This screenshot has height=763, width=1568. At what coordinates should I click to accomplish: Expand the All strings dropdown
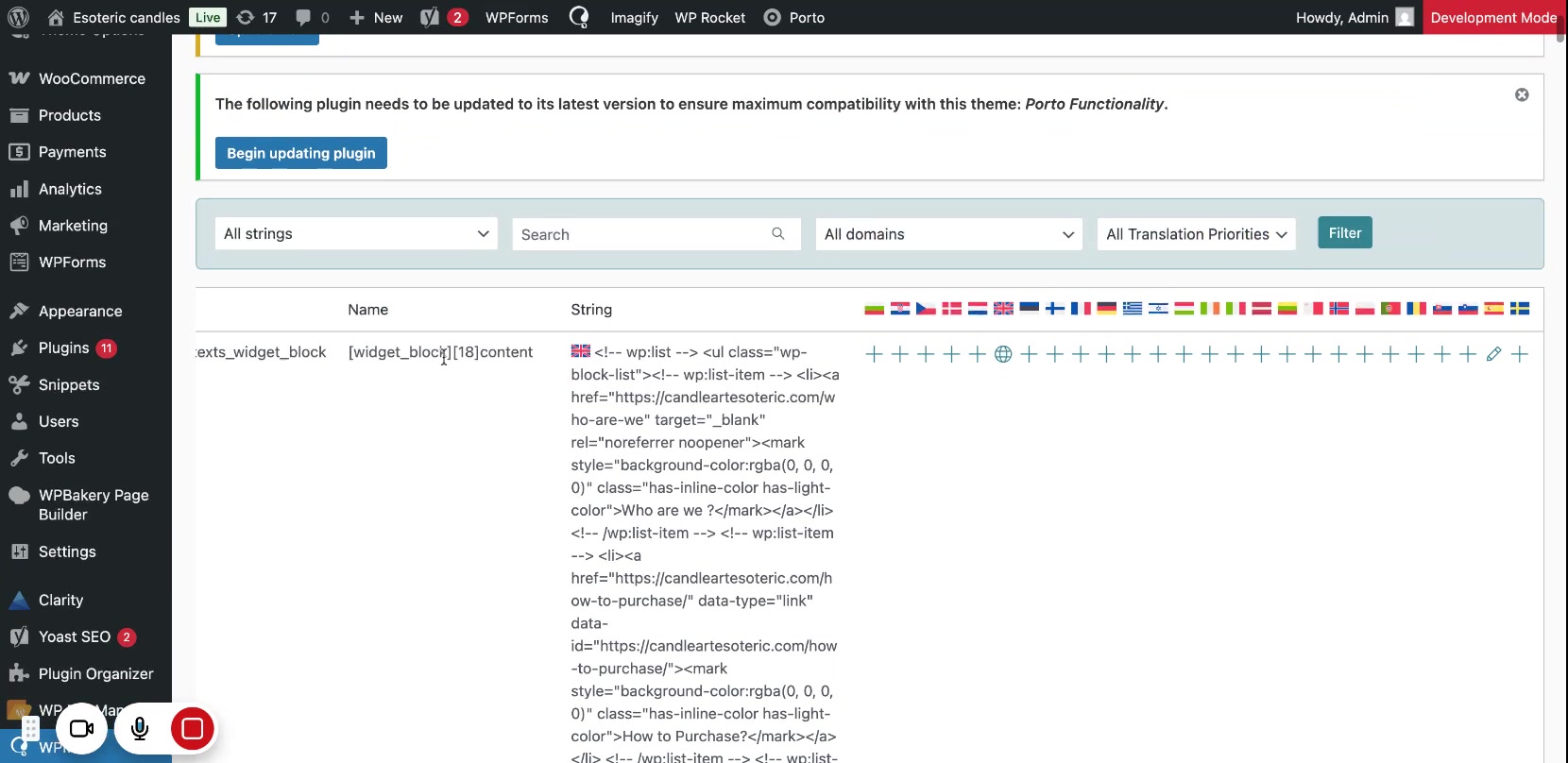click(356, 233)
